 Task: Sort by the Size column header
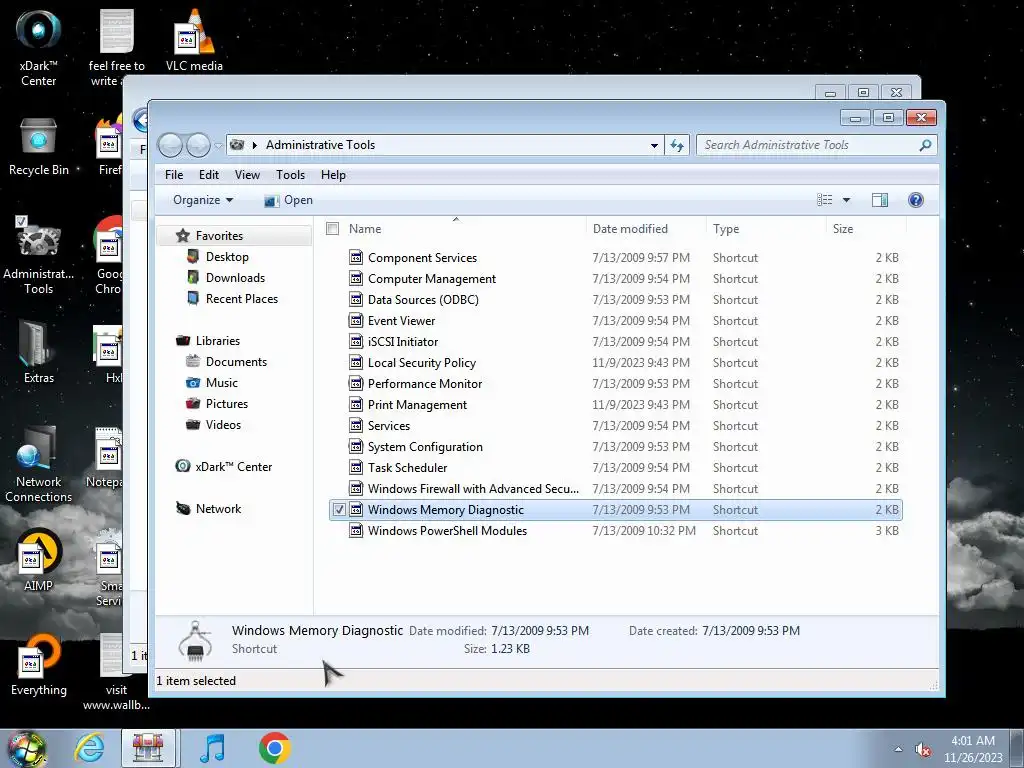click(867, 229)
